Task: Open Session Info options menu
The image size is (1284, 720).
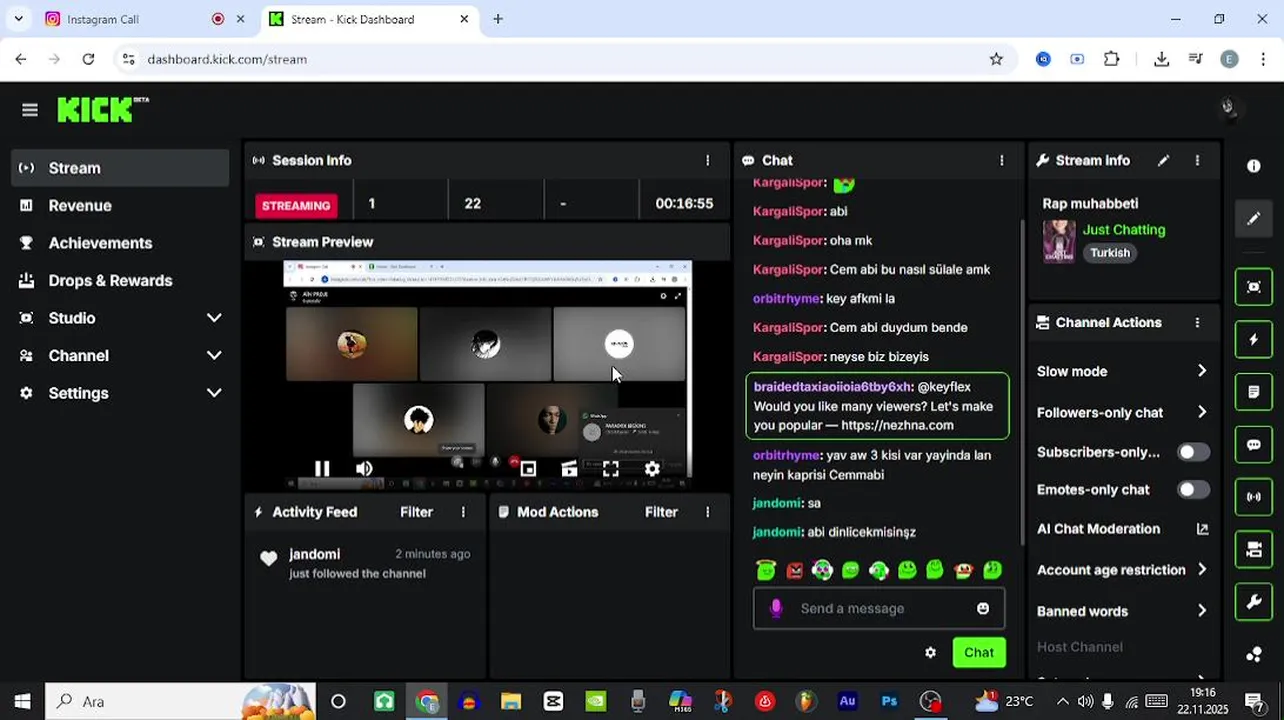Action: pos(708,160)
